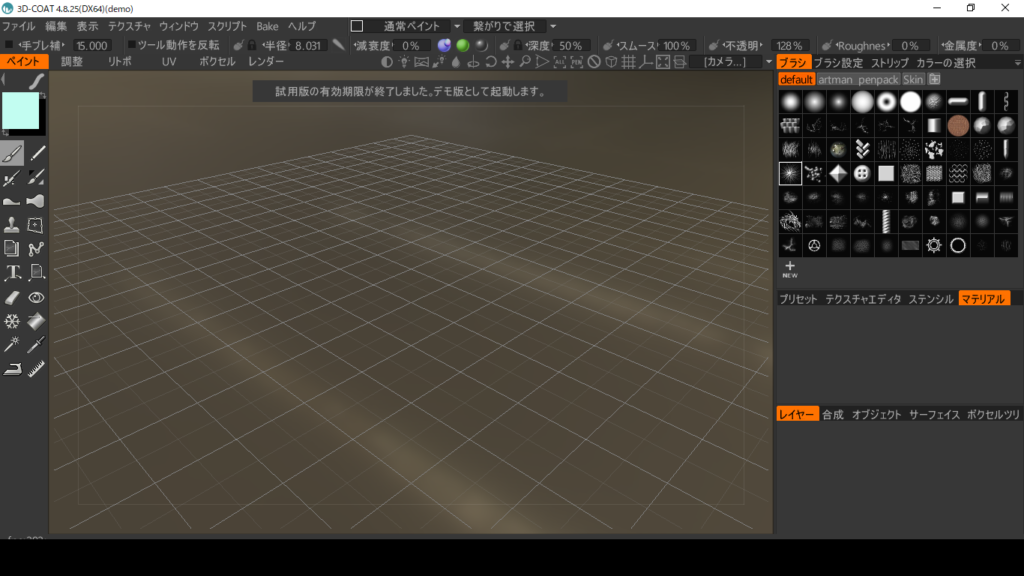Image resolution: width=1024 pixels, height=576 pixels.
Task: Click the NEW brush plus button
Action: tap(789, 268)
